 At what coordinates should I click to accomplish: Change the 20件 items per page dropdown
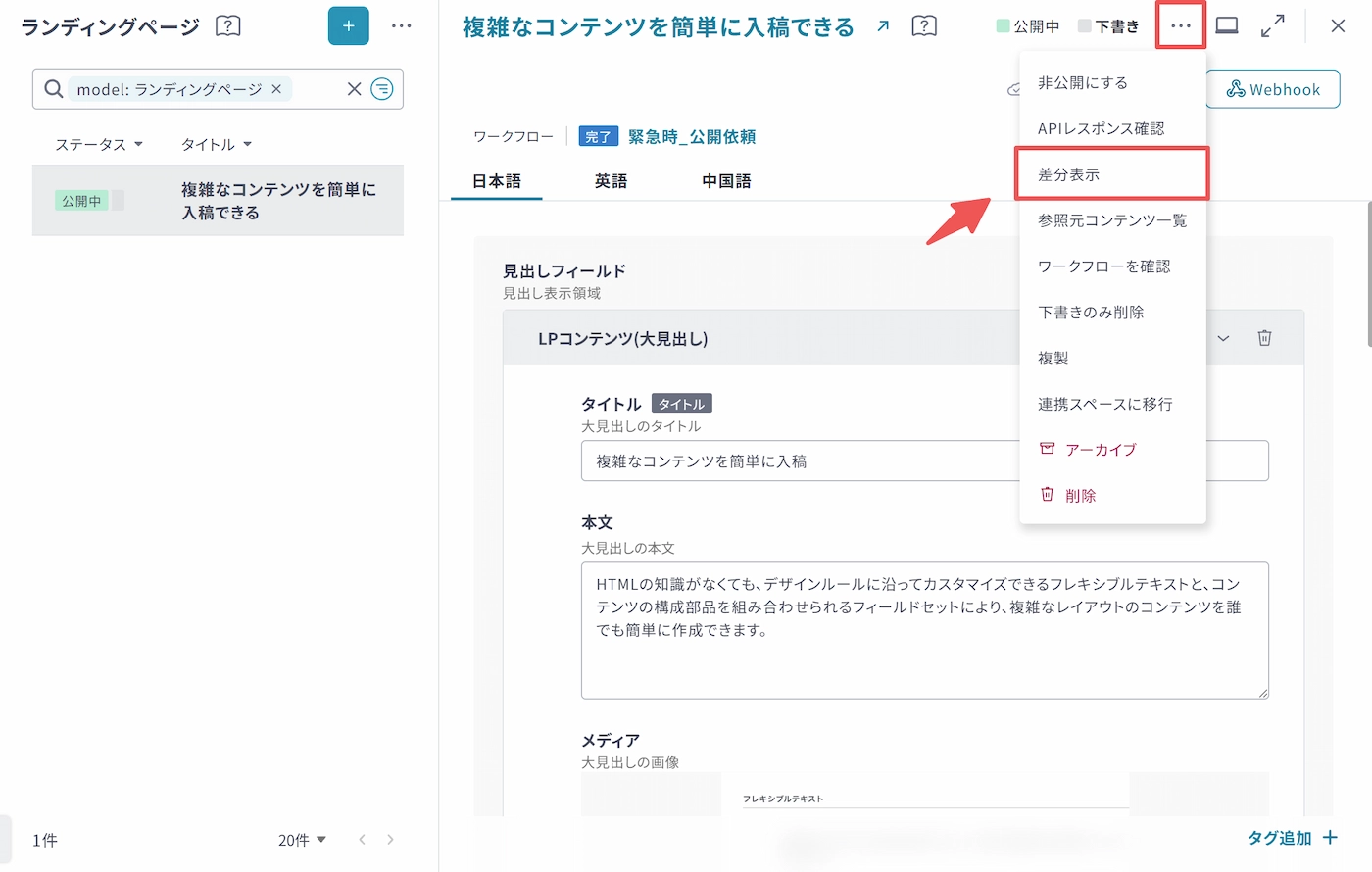302,840
